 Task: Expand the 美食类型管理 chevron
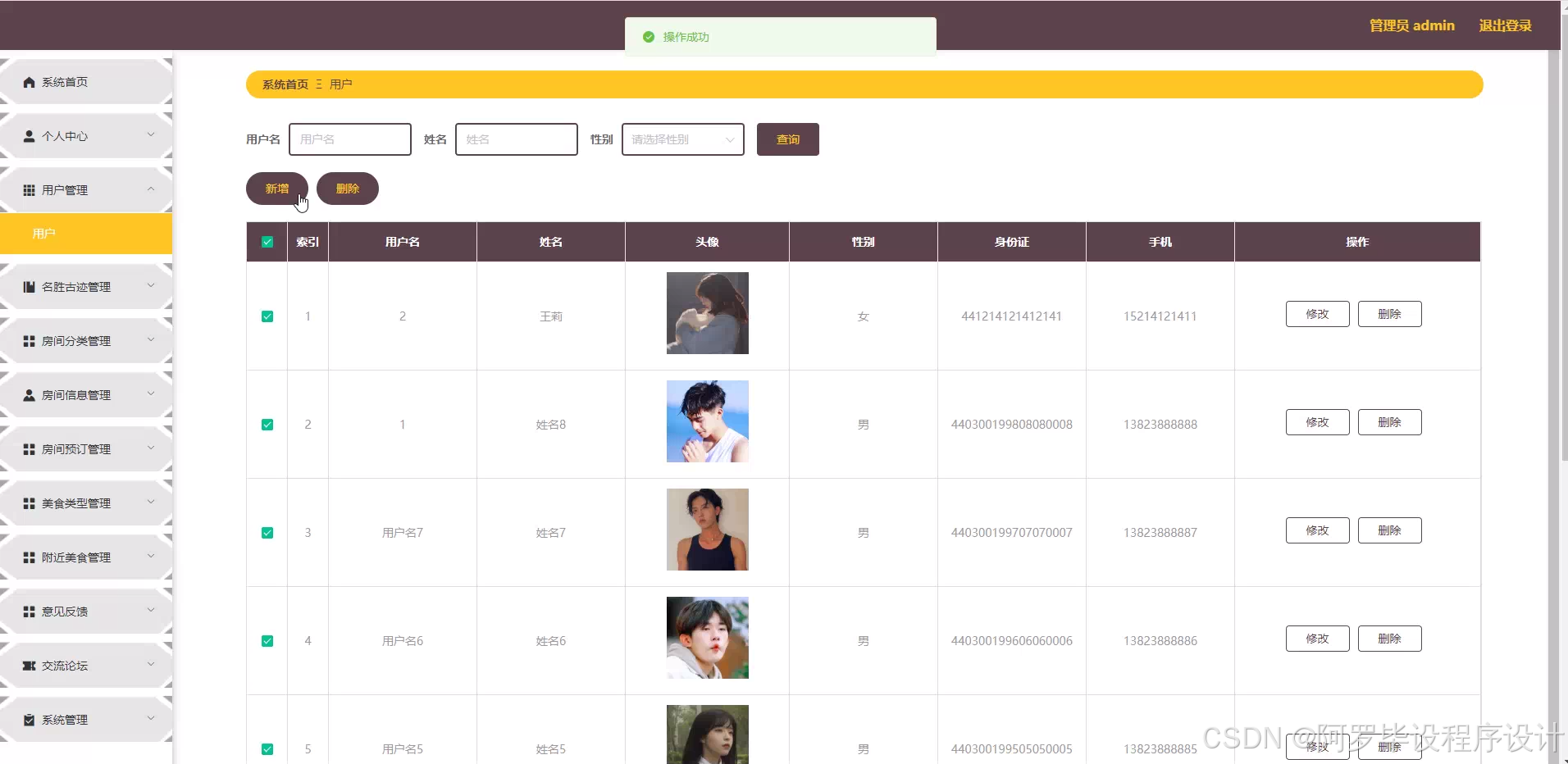[151, 502]
